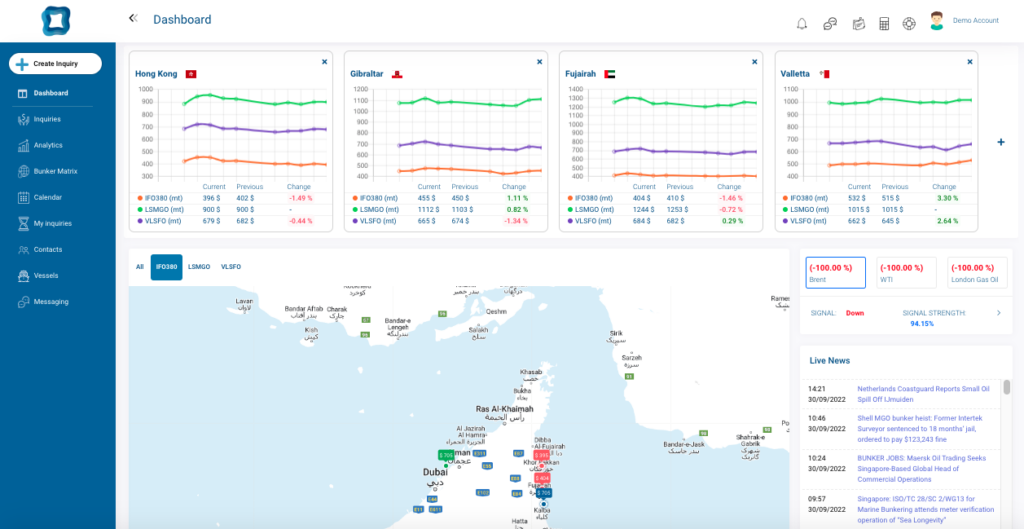Select the IFO380 map filter tab

pos(166,267)
